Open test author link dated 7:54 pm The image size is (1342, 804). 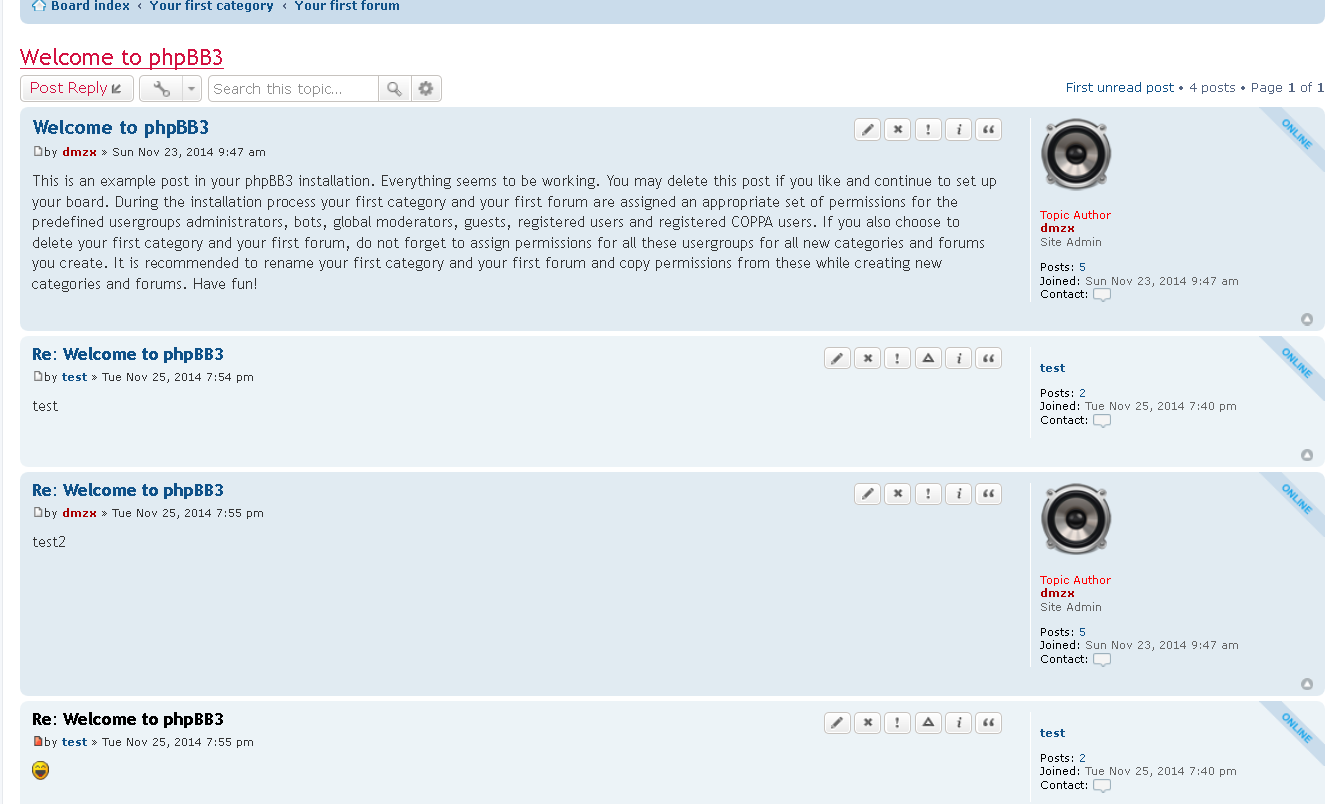pos(74,377)
